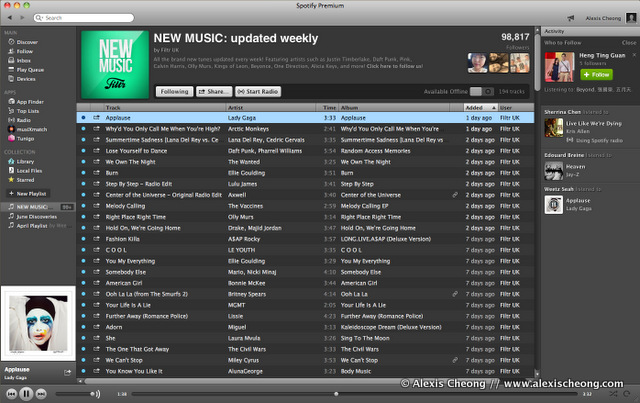Pause the current track
The width and height of the screenshot is (640, 403).
click(x=26, y=394)
